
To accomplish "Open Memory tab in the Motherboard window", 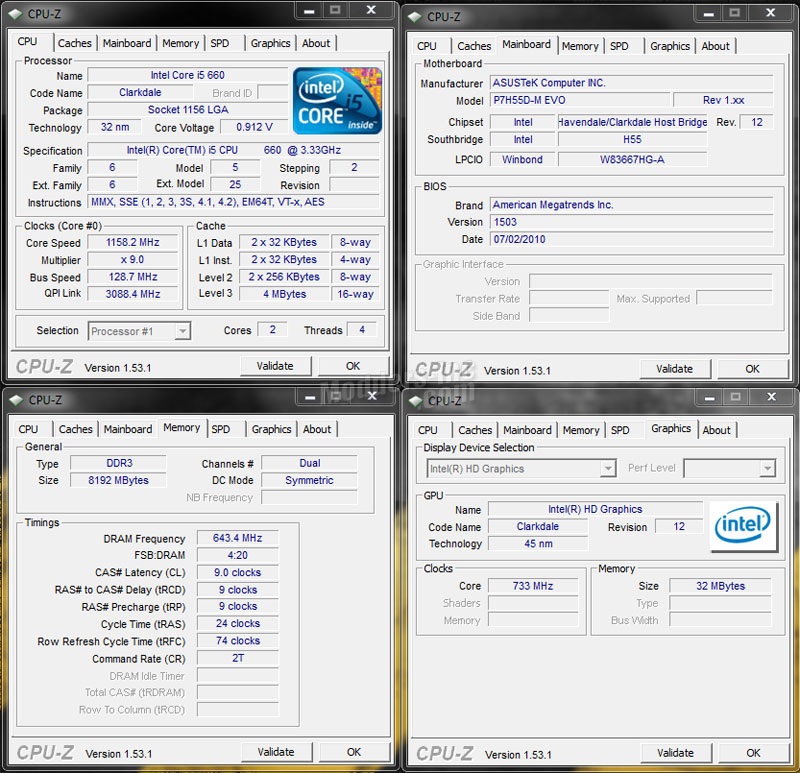I will coord(580,46).
